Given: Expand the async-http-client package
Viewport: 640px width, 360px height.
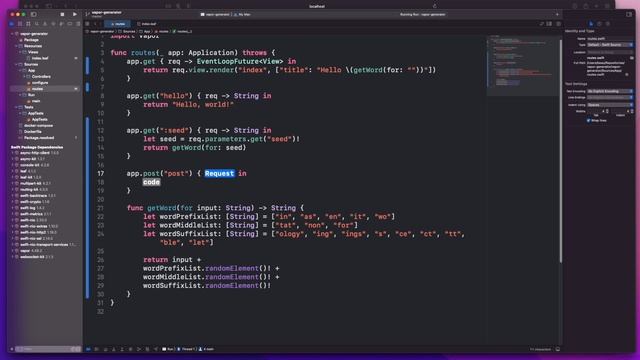Looking at the screenshot, I should pos(13,153).
